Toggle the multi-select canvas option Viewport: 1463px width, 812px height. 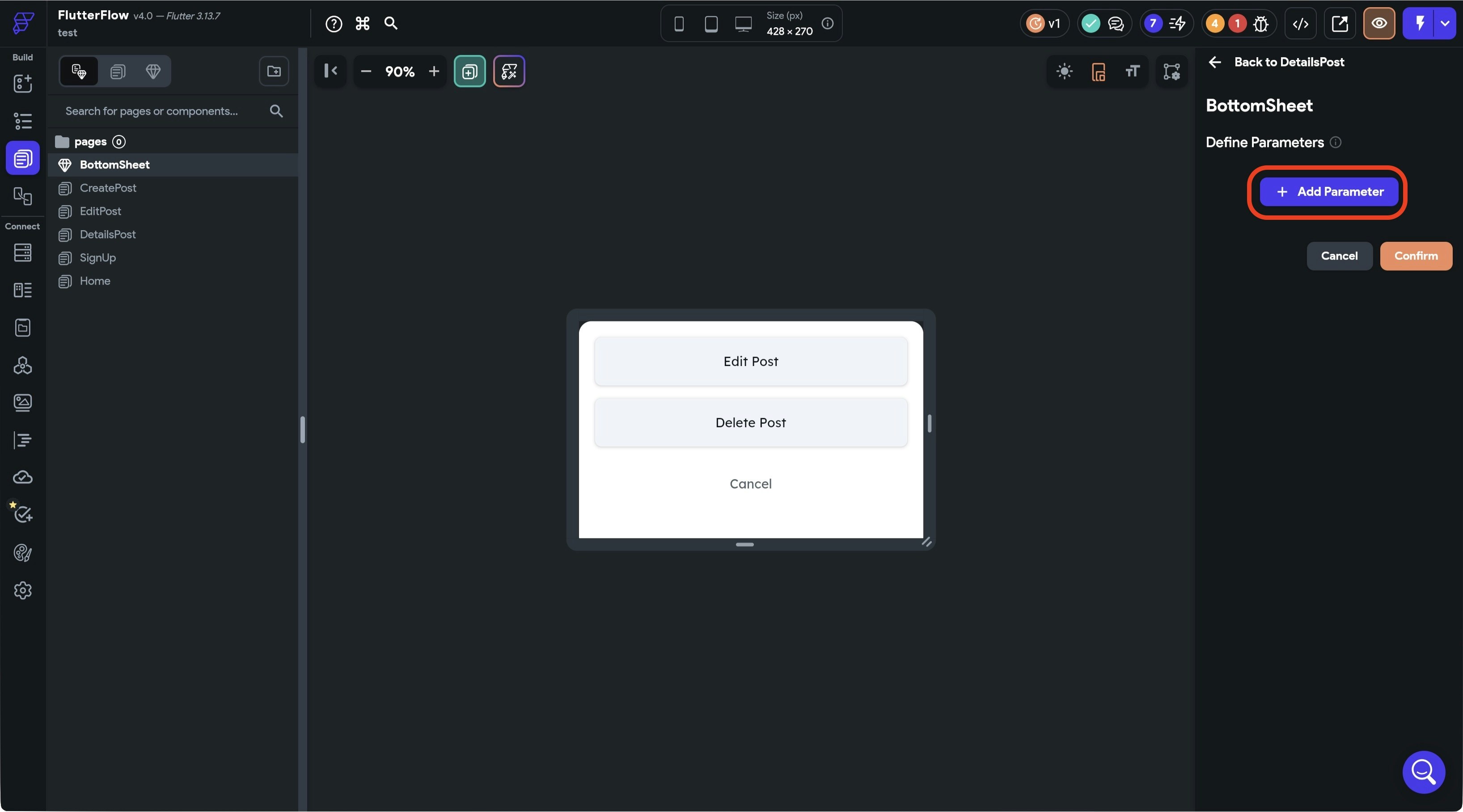pyautogui.click(x=469, y=72)
